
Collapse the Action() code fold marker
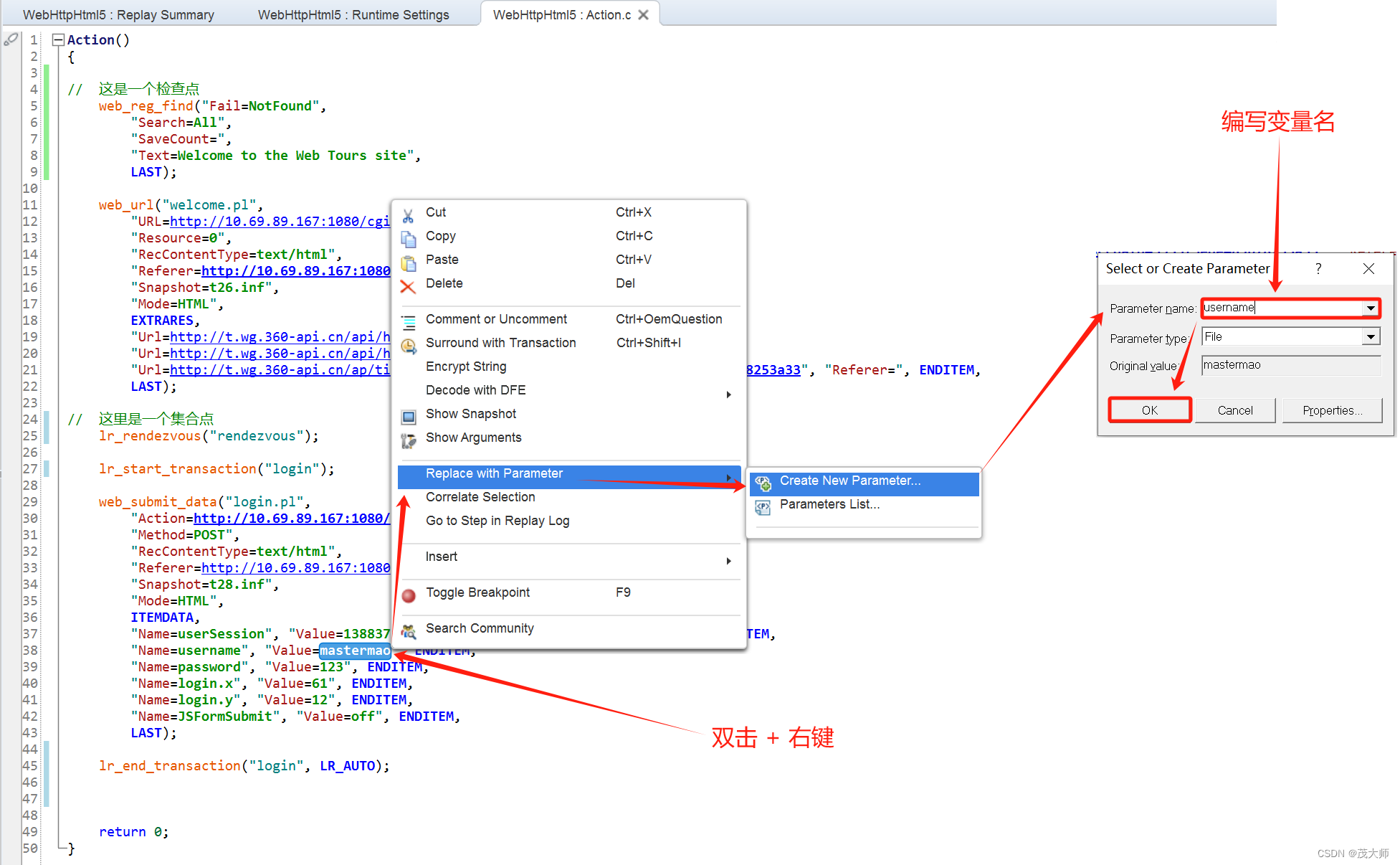58,39
